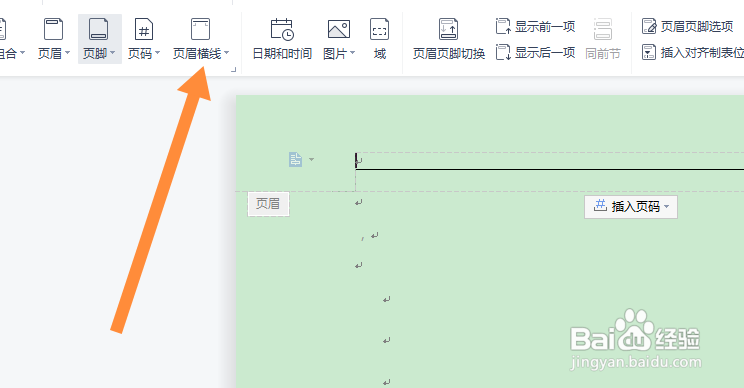Image resolution: width=744 pixels, height=388 pixels.
Task: Insert a 域 field
Action: pos(380,40)
